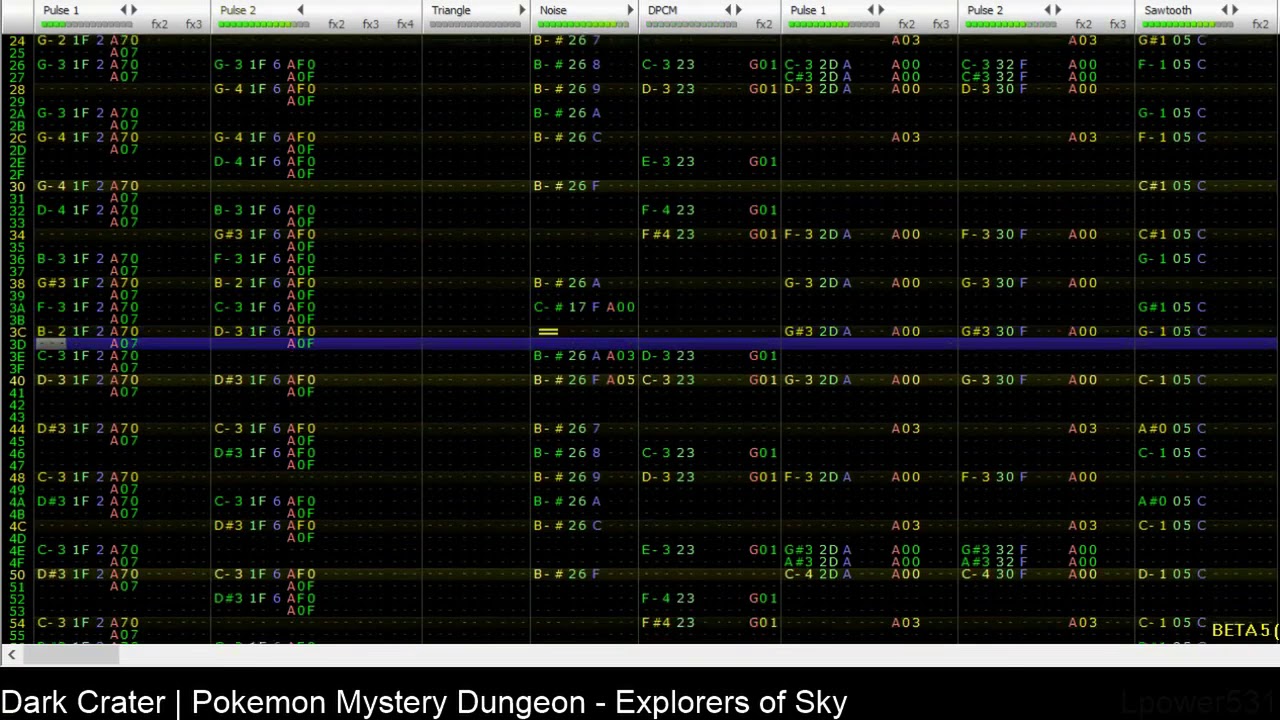
Task: Click row number 40 in the pattern
Action: tap(17, 380)
